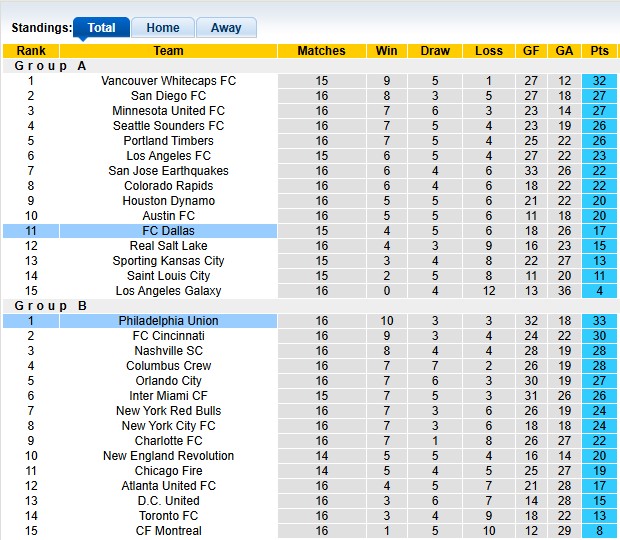Select the Minnesota United FC entry

[x=168, y=111]
